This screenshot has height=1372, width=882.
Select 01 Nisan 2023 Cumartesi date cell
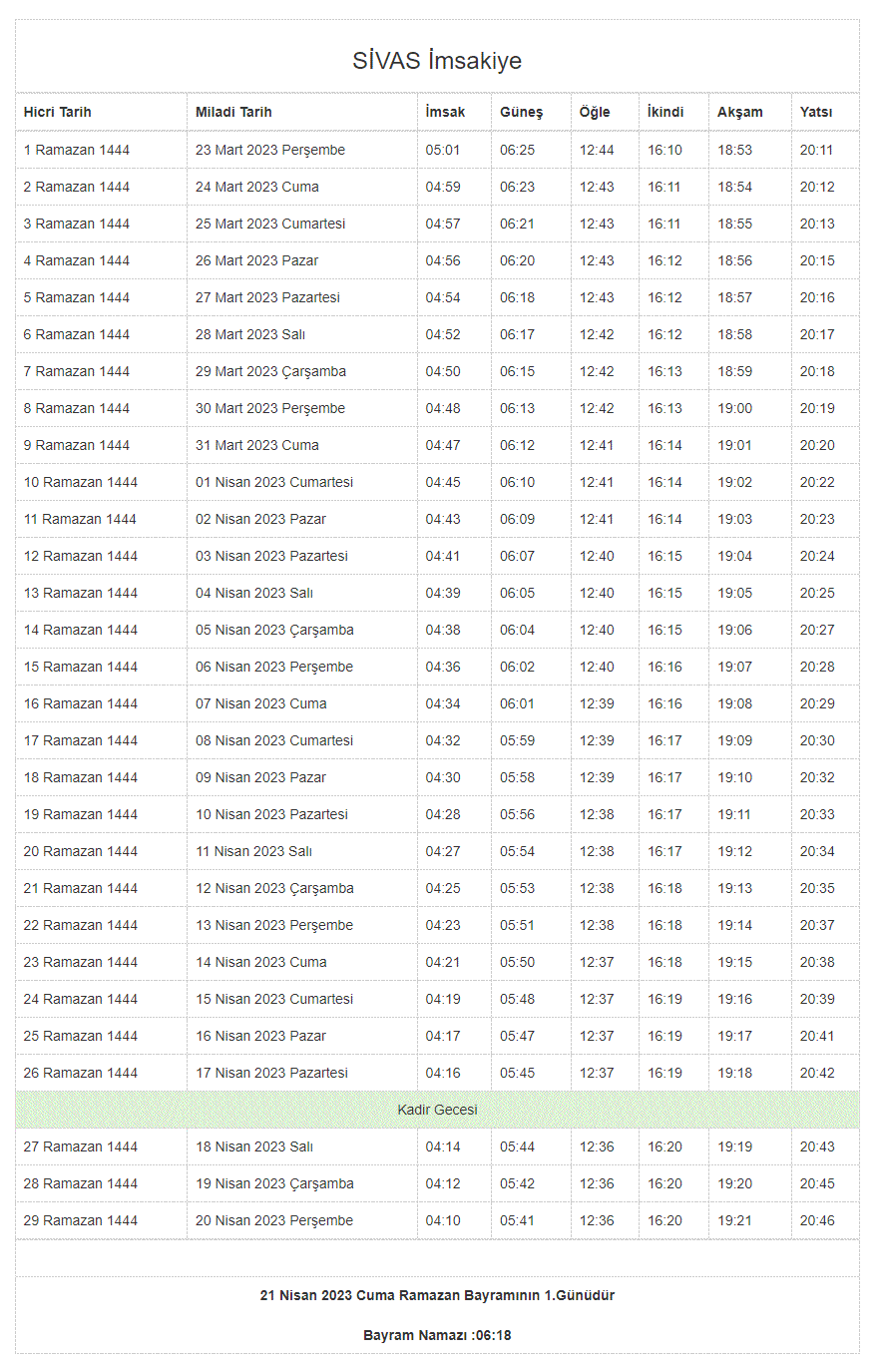(274, 482)
